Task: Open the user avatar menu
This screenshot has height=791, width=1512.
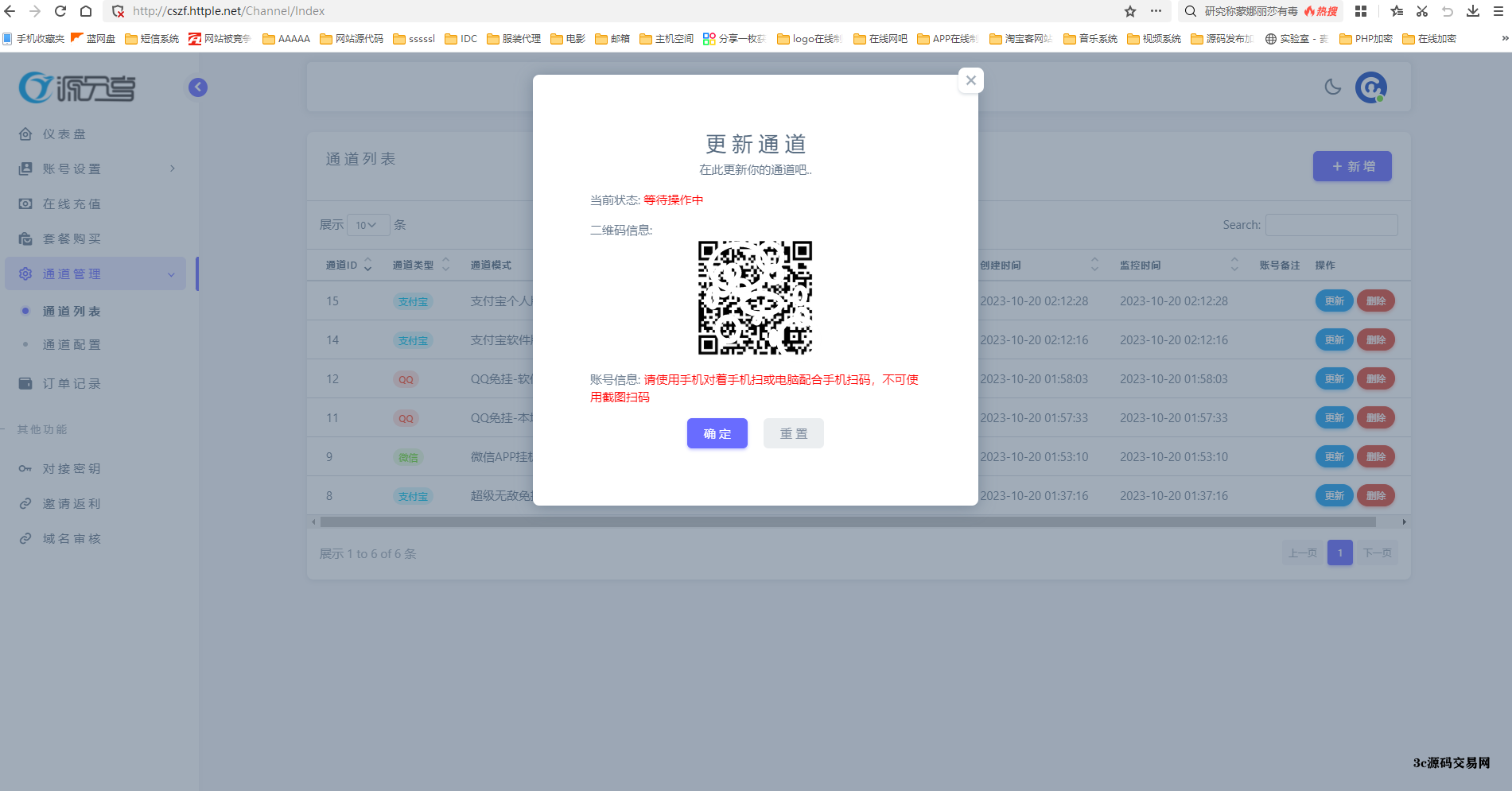Action: click(x=1371, y=87)
